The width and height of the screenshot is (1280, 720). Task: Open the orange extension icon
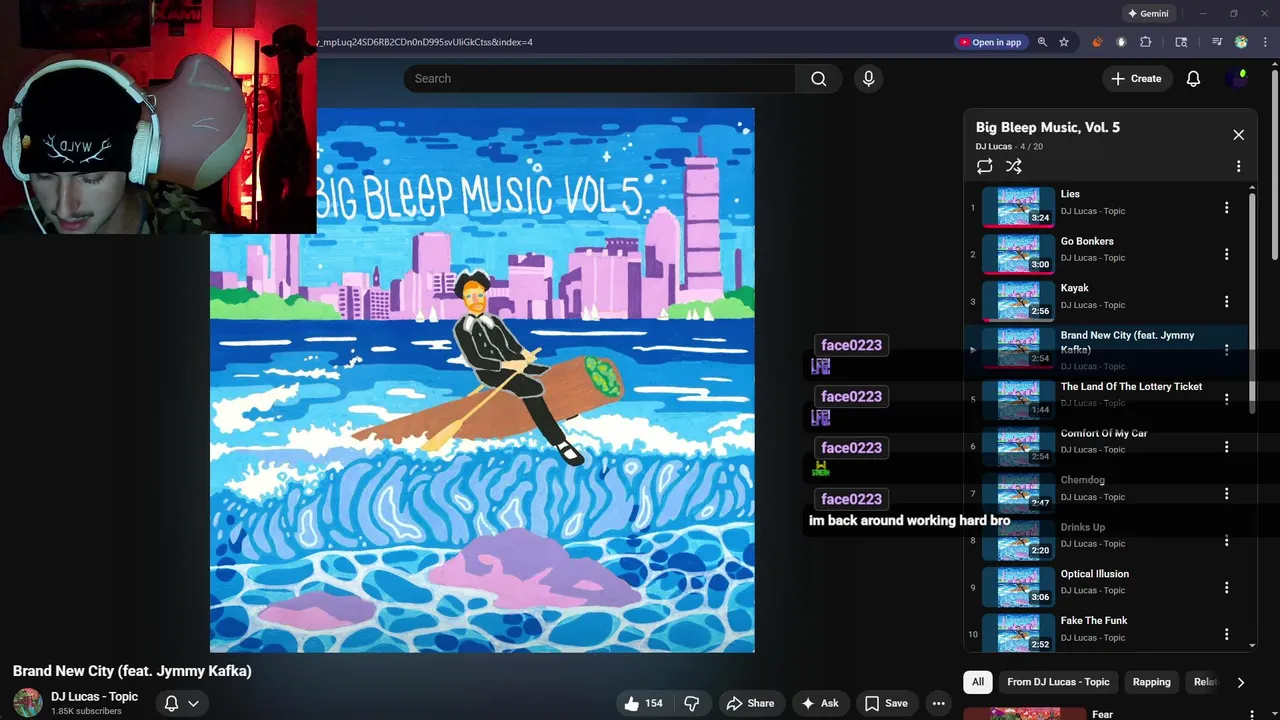[x=1097, y=42]
